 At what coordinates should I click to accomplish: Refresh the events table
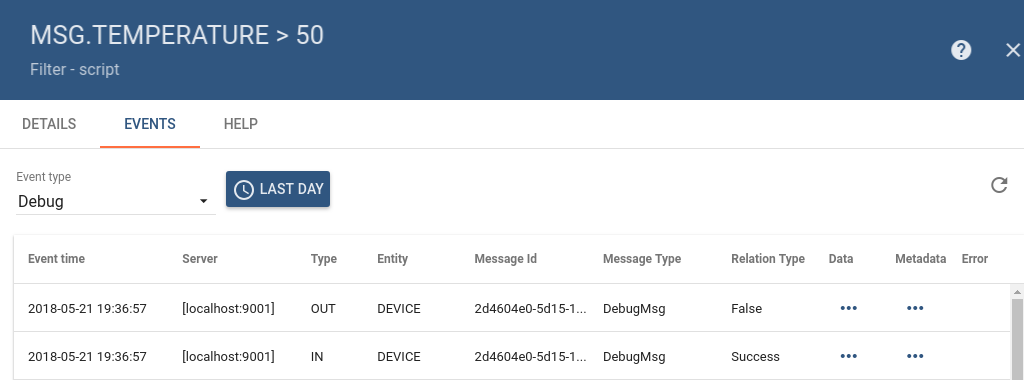999,185
